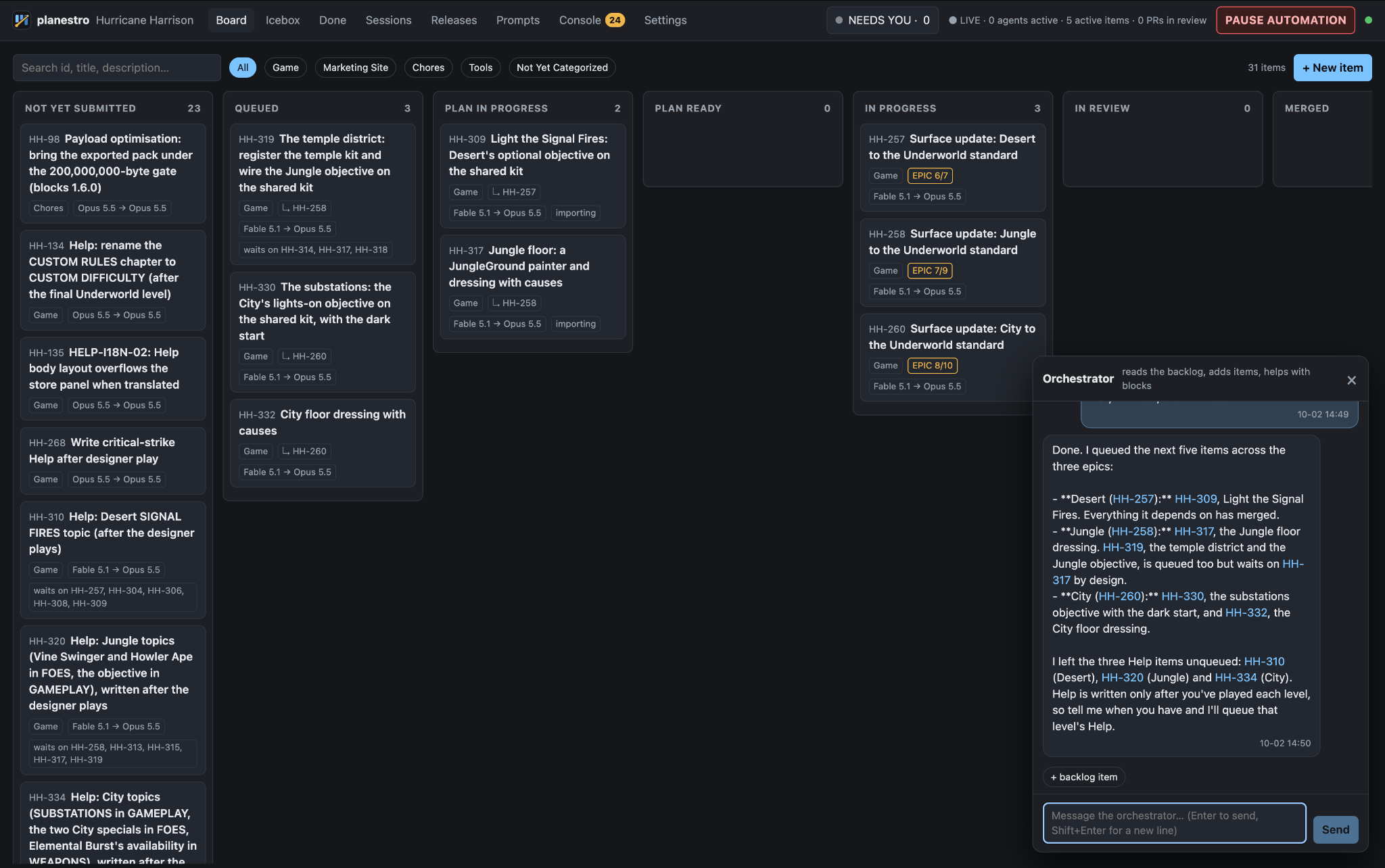Viewport: 1385px width, 868px height.
Task: Open card HH-319 The temple district
Action: coord(323,194)
